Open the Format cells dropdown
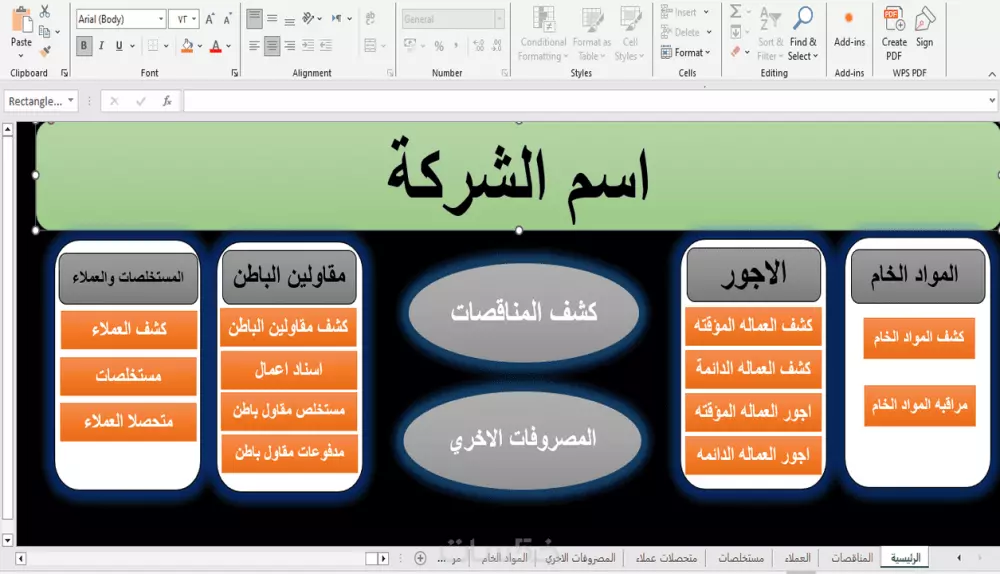 (x=686, y=52)
